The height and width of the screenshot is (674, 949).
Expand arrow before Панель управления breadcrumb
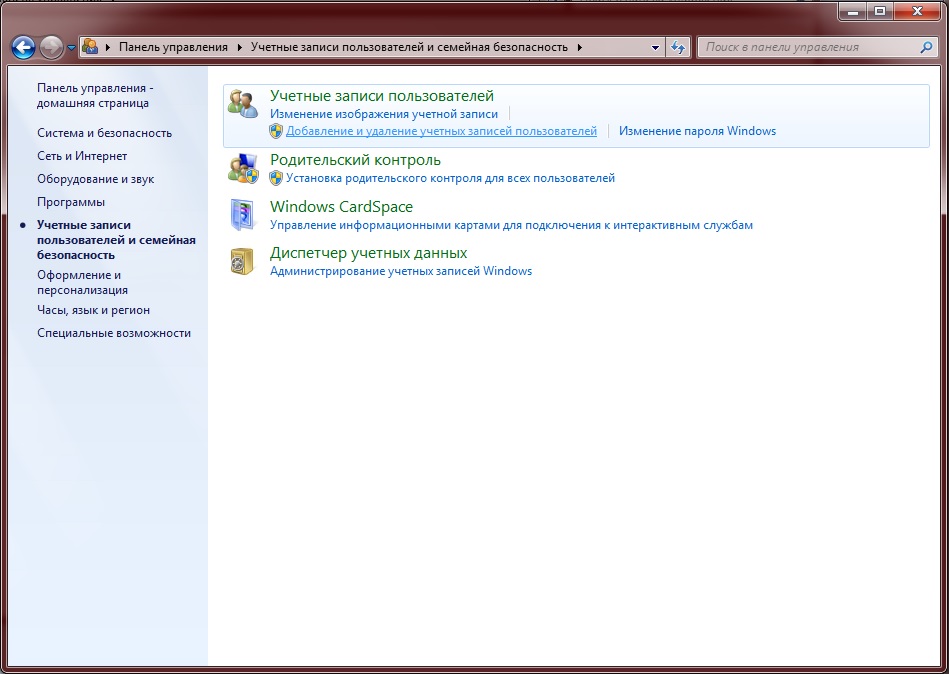coord(108,47)
